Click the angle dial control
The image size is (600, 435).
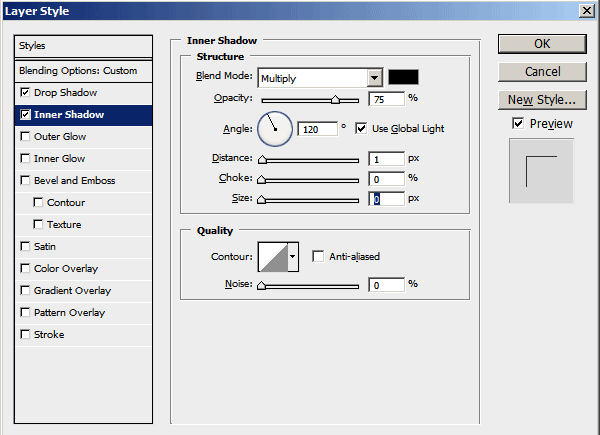(275, 128)
